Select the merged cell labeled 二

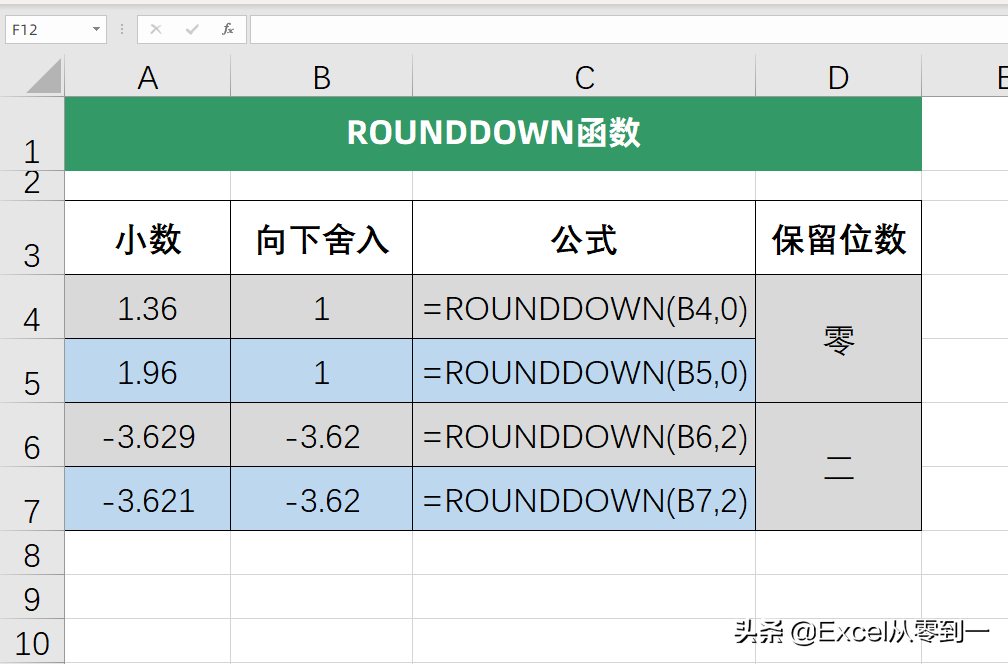click(838, 467)
